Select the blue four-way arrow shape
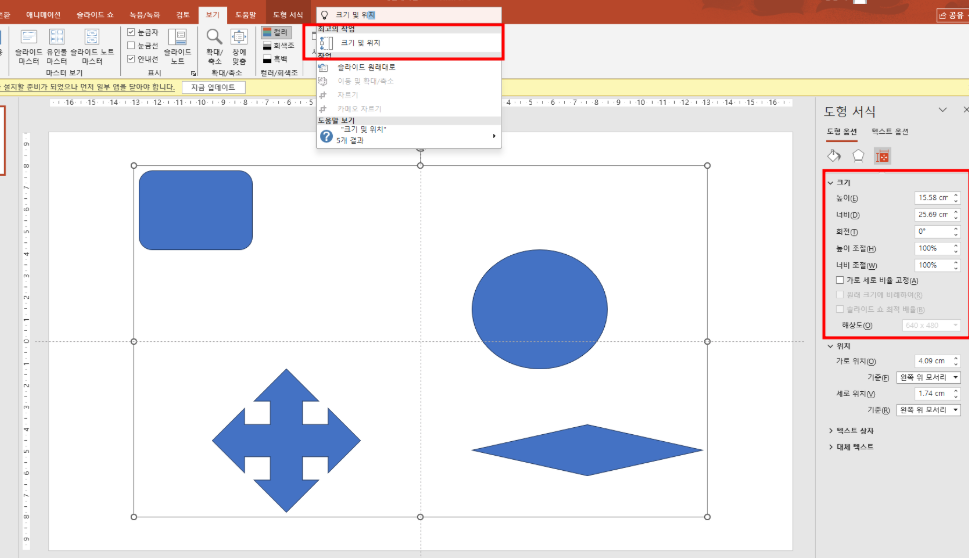Image resolution: width=969 pixels, height=558 pixels. [x=286, y=441]
